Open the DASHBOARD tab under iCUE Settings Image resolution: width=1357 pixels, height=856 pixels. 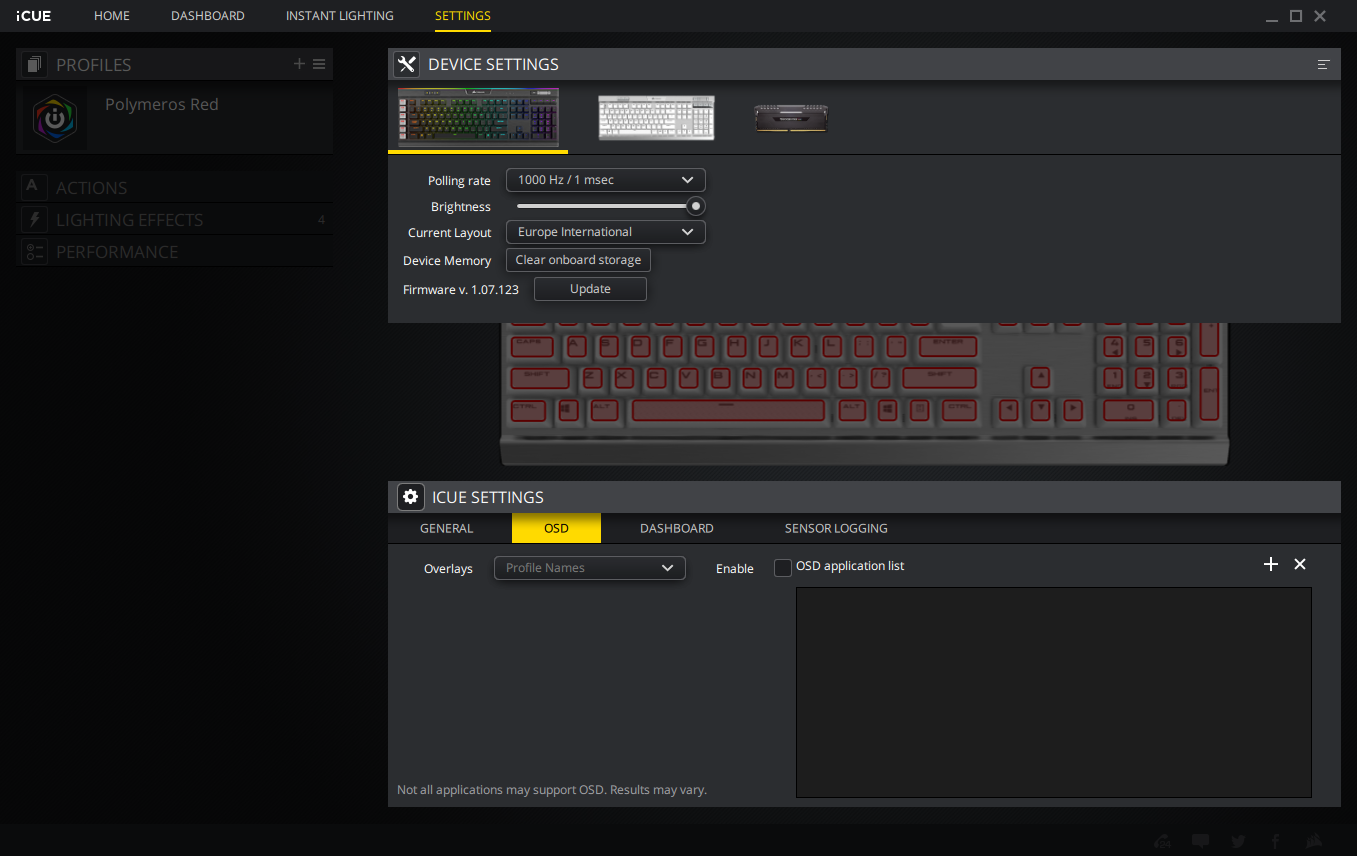(677, 528)
